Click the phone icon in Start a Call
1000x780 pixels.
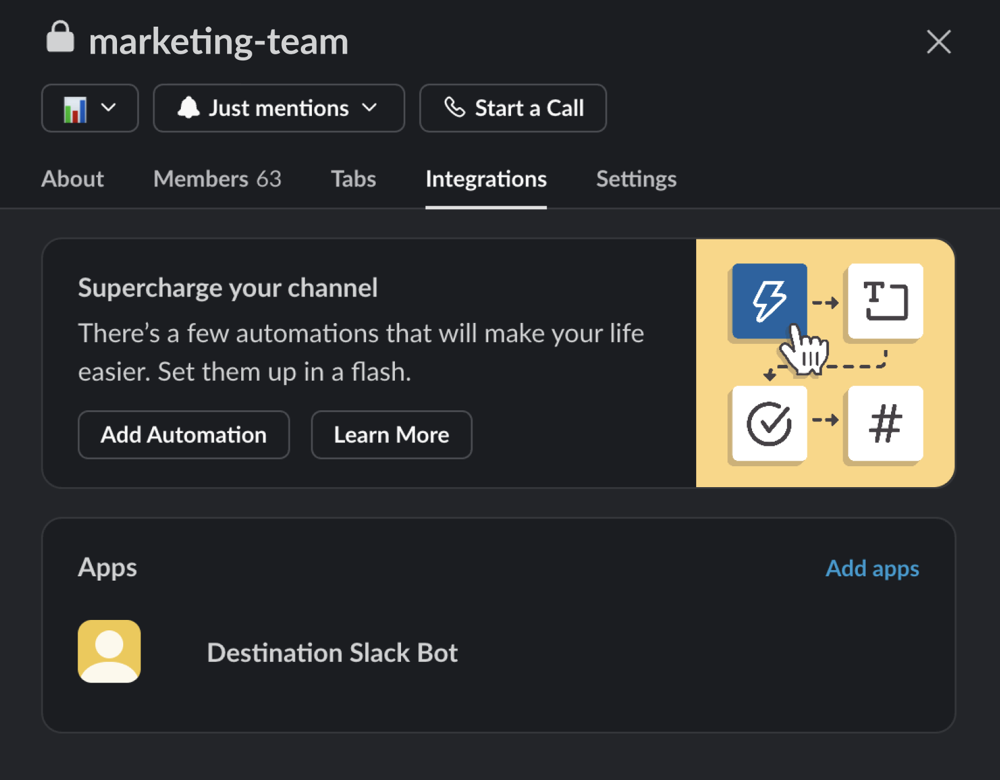pos(457,108)
